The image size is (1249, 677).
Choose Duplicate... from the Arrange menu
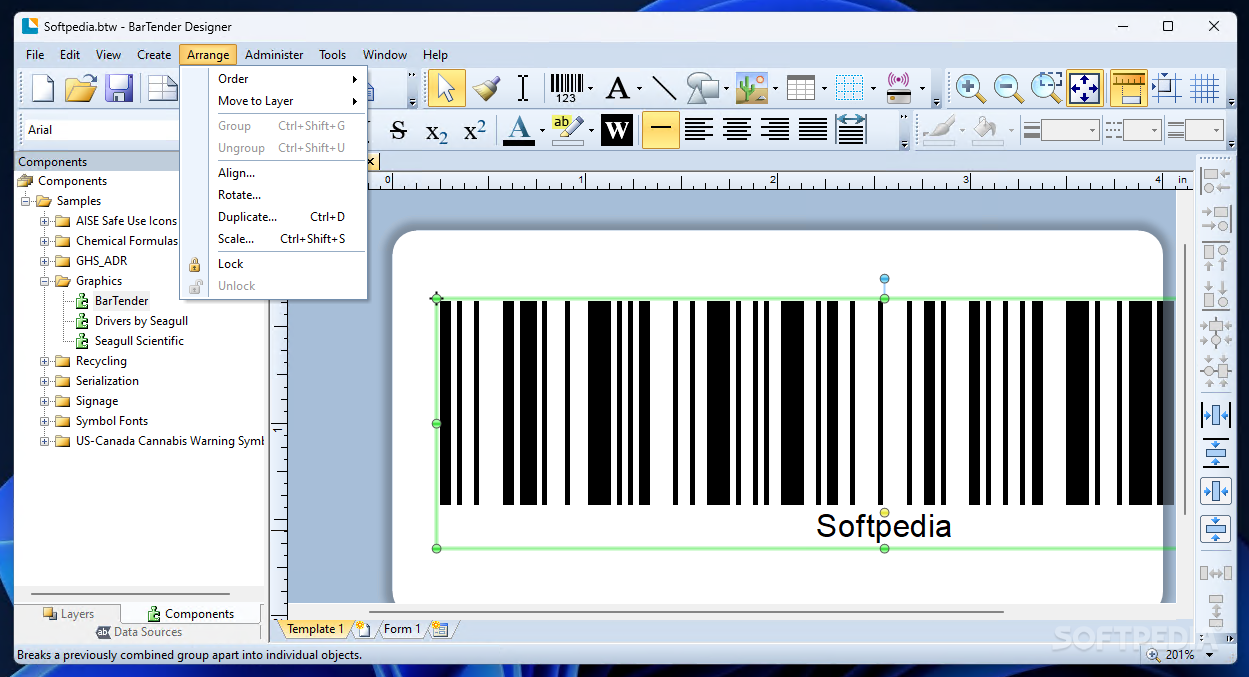[273, 217]
